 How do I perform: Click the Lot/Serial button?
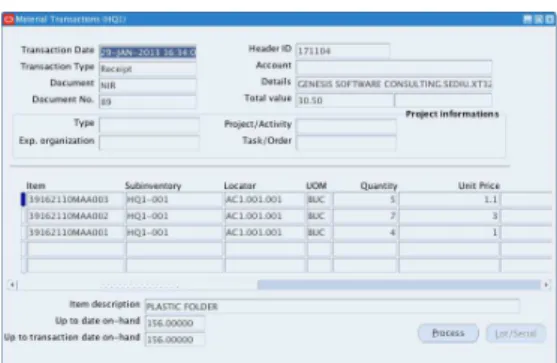coord(515,334)
